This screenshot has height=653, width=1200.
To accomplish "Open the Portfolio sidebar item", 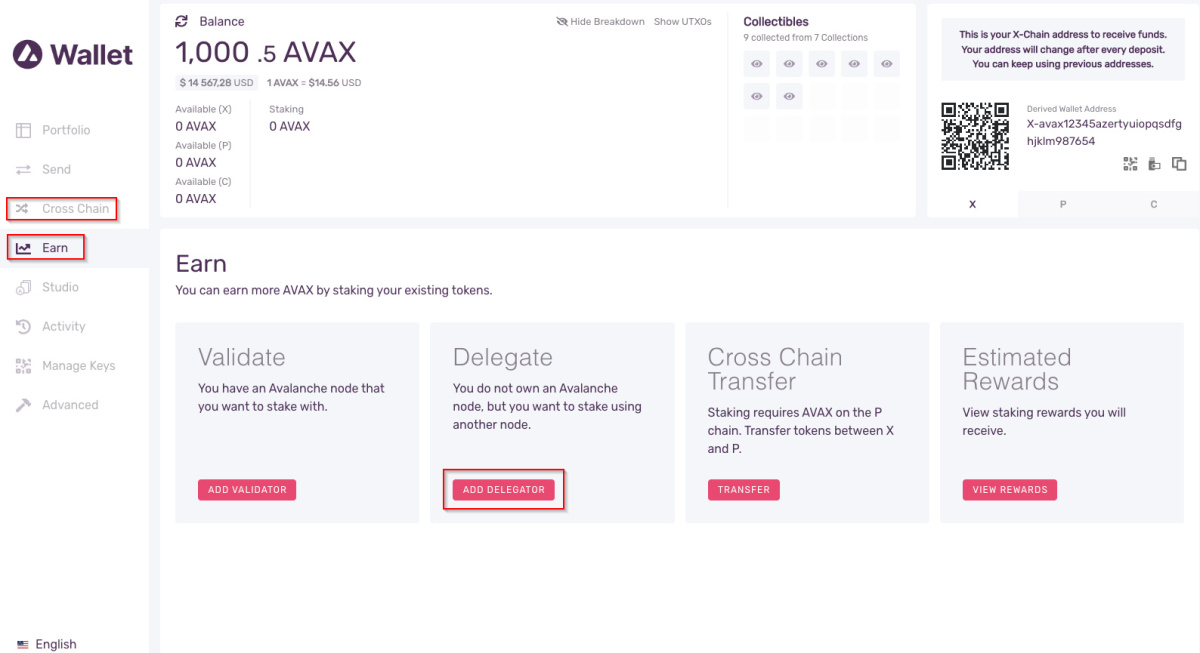I will (66, 130).
